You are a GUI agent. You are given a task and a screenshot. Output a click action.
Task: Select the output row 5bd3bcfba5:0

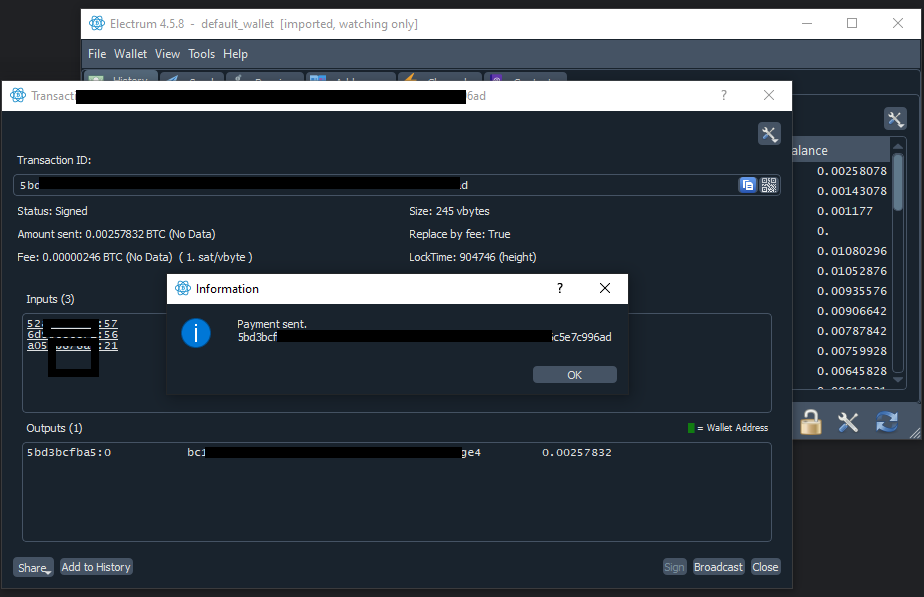coord(69,453)
